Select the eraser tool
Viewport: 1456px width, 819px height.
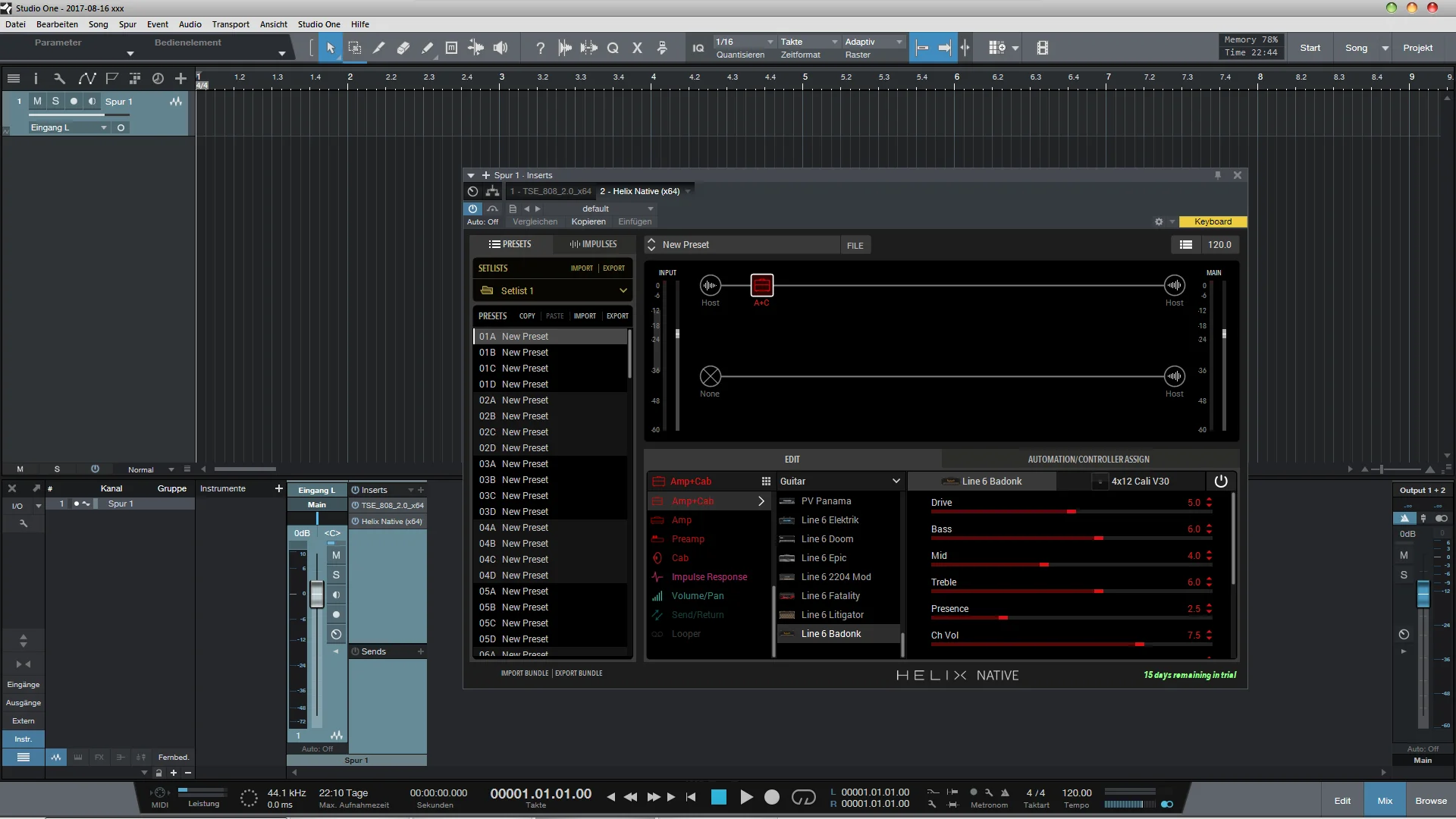pyautogui.click(x=403, y=48)
